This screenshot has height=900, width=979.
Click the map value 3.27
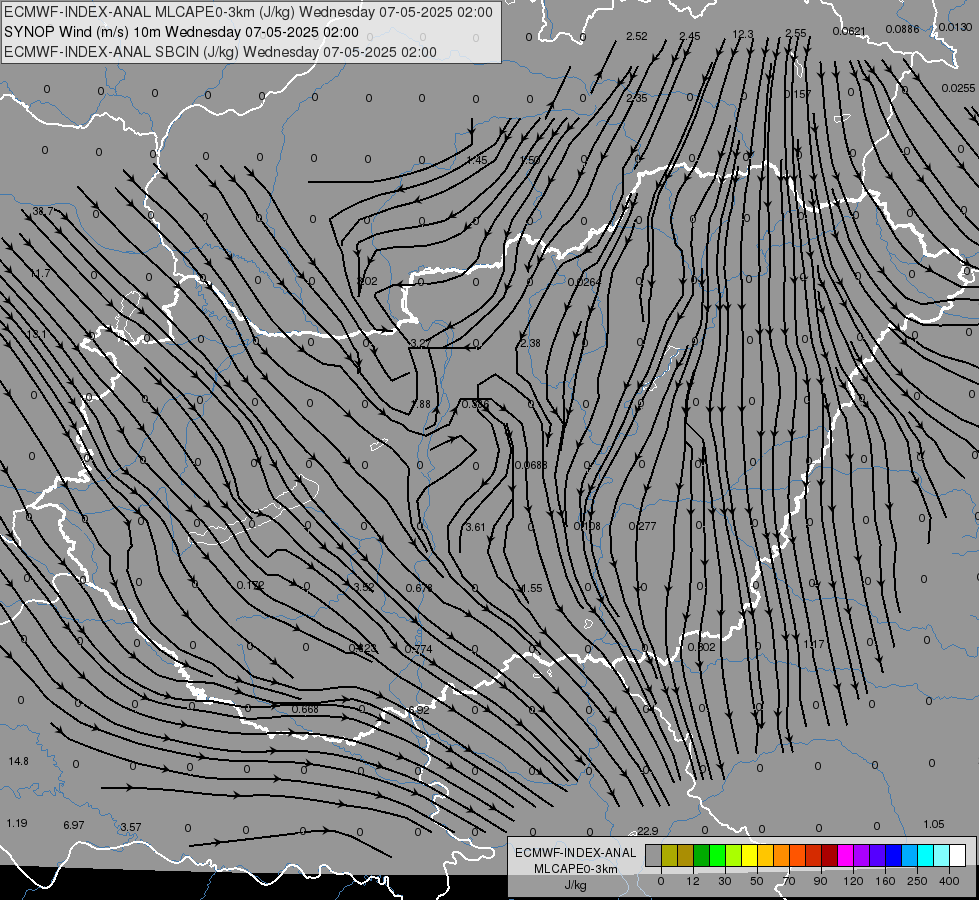point(420,343)
